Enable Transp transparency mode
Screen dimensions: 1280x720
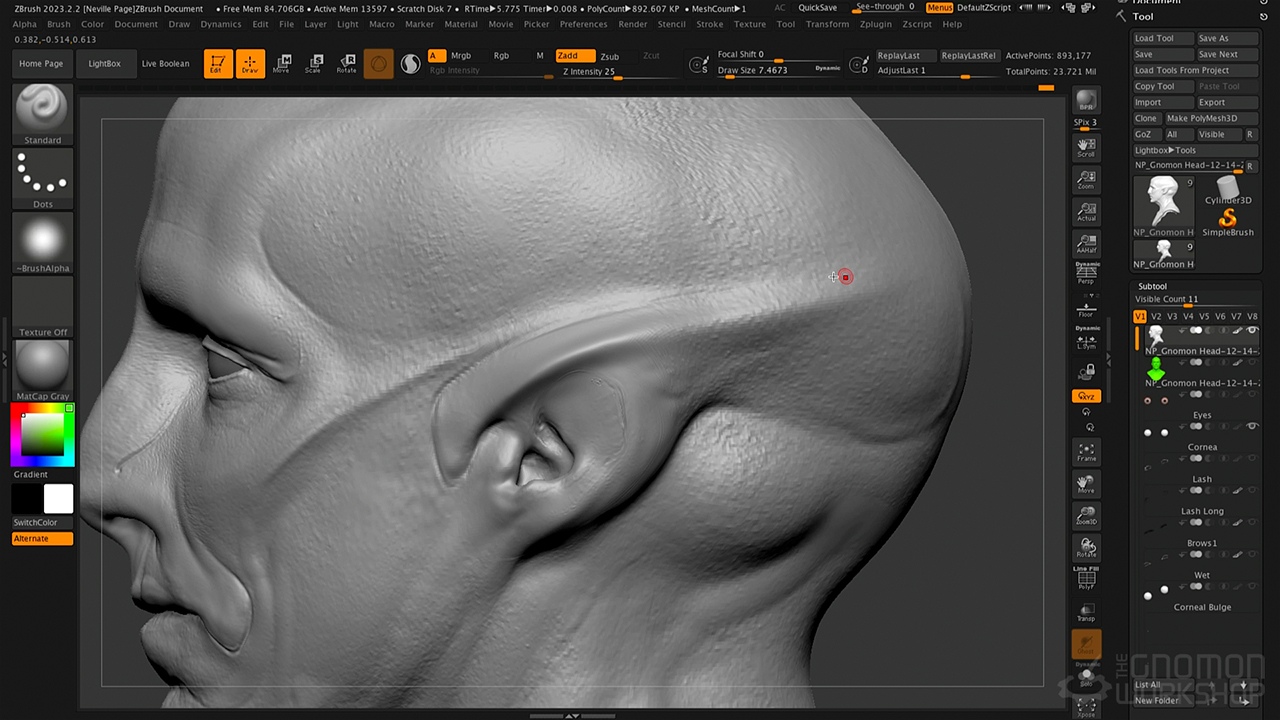(x=1086, y=612)
